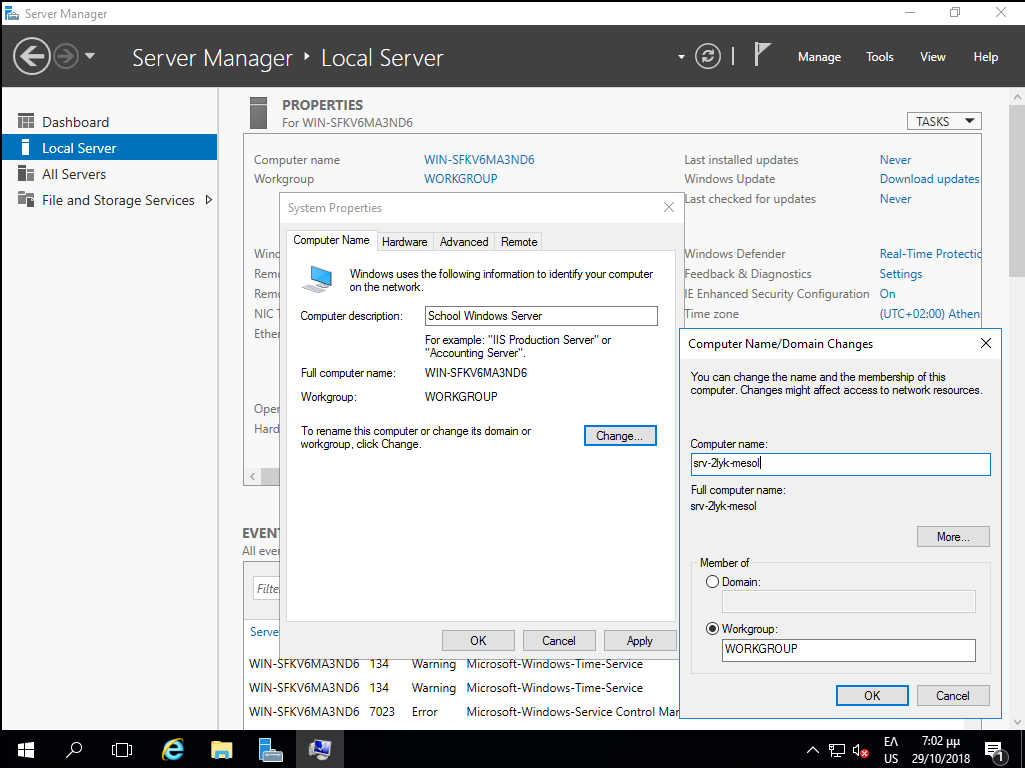
Task: Click the Server Manager back arrow button
Action: (32, 56)
